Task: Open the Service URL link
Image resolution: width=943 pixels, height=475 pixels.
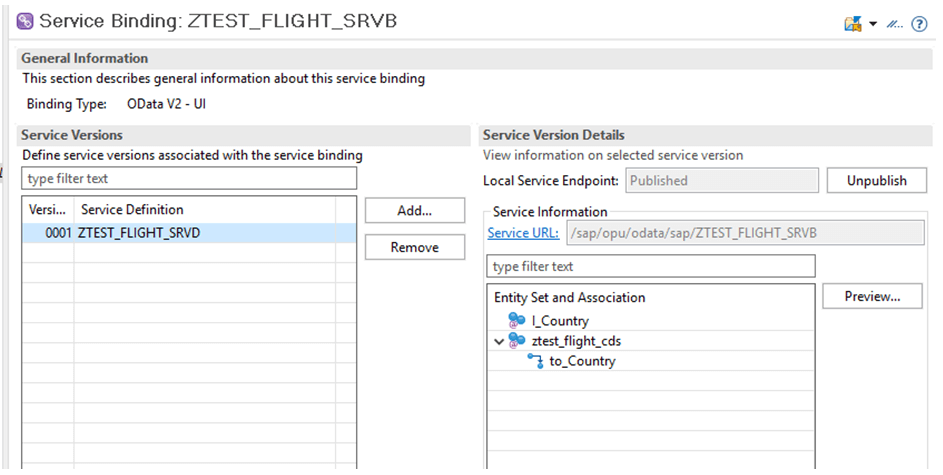Action: pyautogui.click(x=523, y=233)
